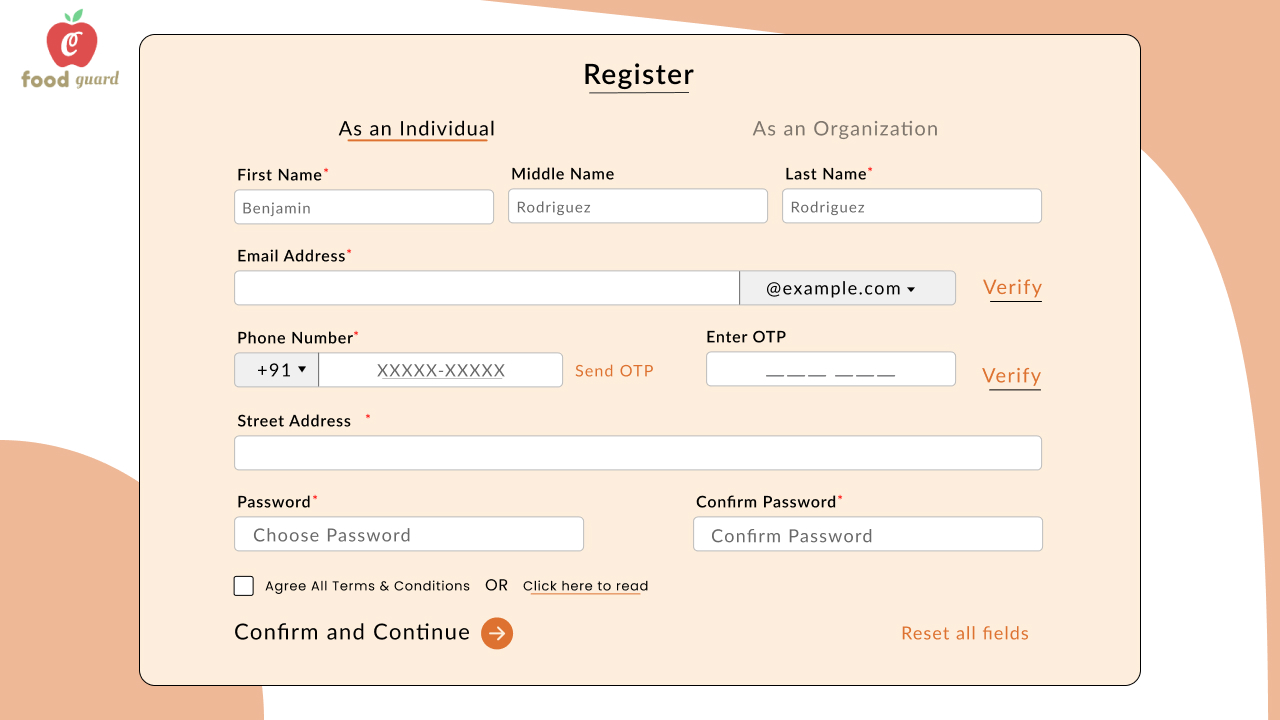Screen dimensions: 1280x720
Task: Focus the Last Name input field
Action: click(912, 206)
